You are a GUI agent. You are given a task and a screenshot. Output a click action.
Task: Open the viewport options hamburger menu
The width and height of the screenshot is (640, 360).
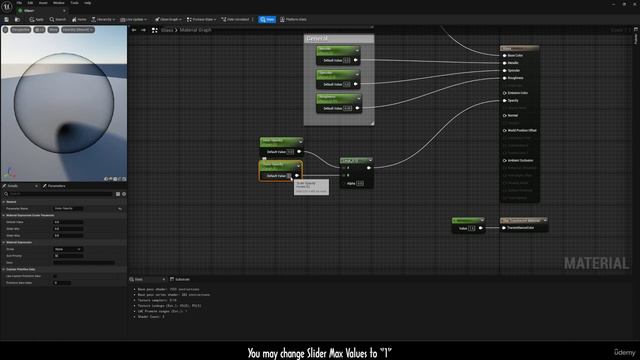[5, 30]
